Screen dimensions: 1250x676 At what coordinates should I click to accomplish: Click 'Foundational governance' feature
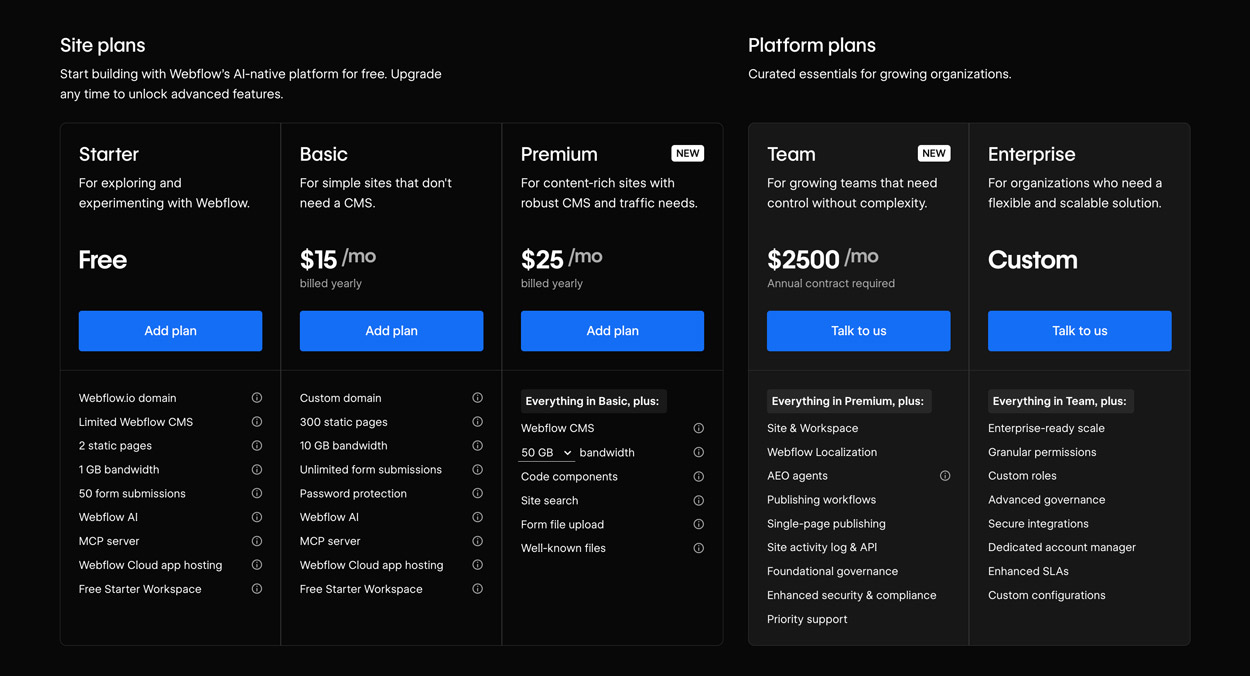coord(832,572)
